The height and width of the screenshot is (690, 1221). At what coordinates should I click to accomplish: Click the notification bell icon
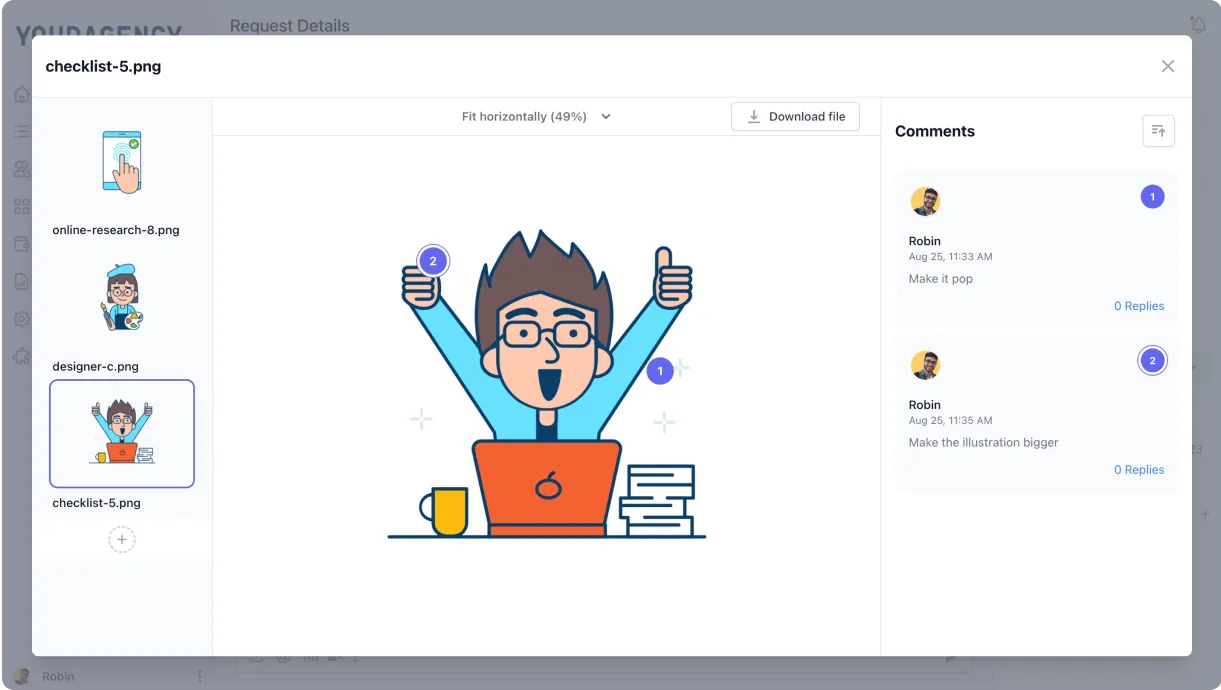[1197, 24]
